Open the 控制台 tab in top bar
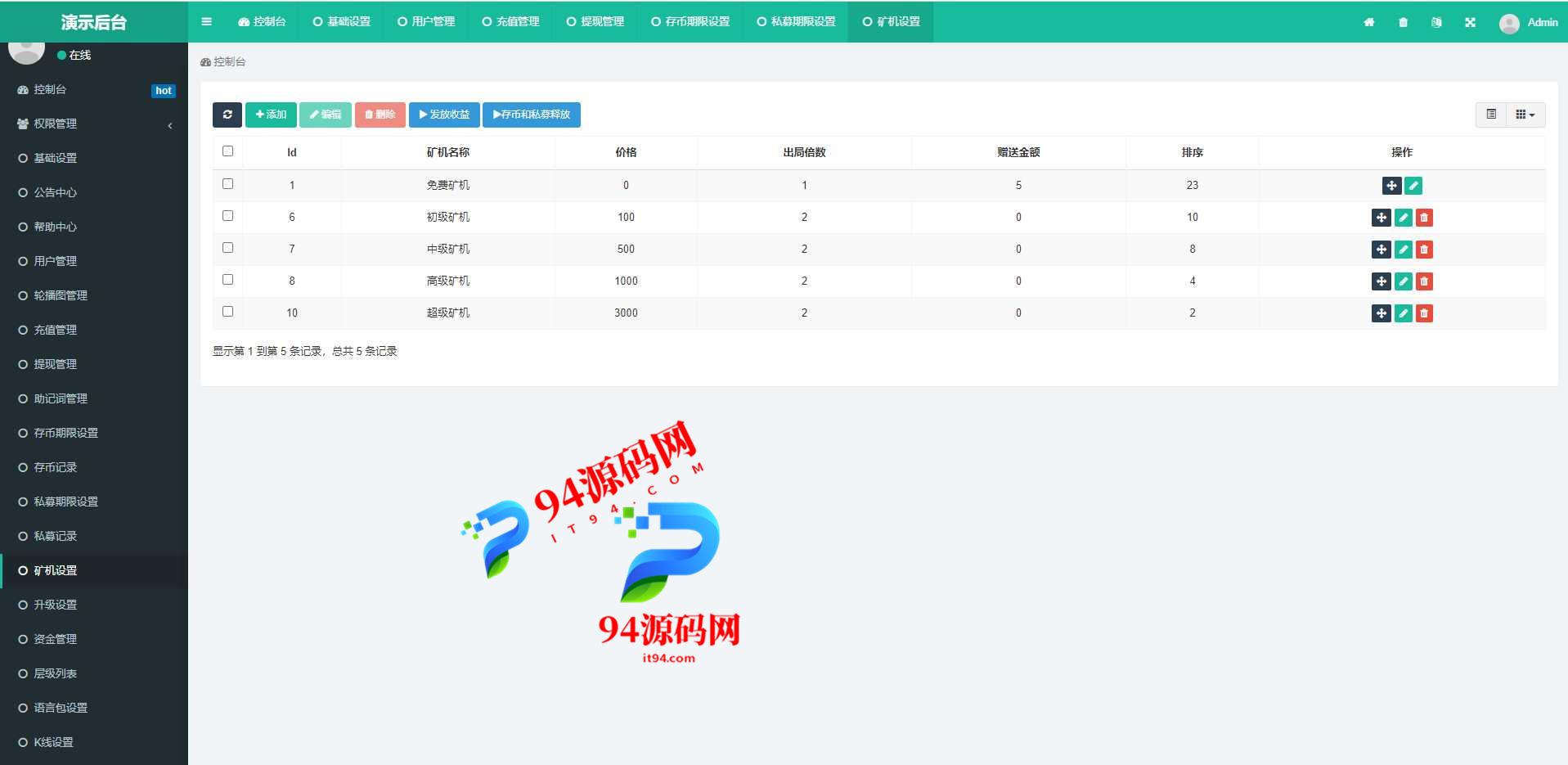1568x765 pixels. coord(262,21)
